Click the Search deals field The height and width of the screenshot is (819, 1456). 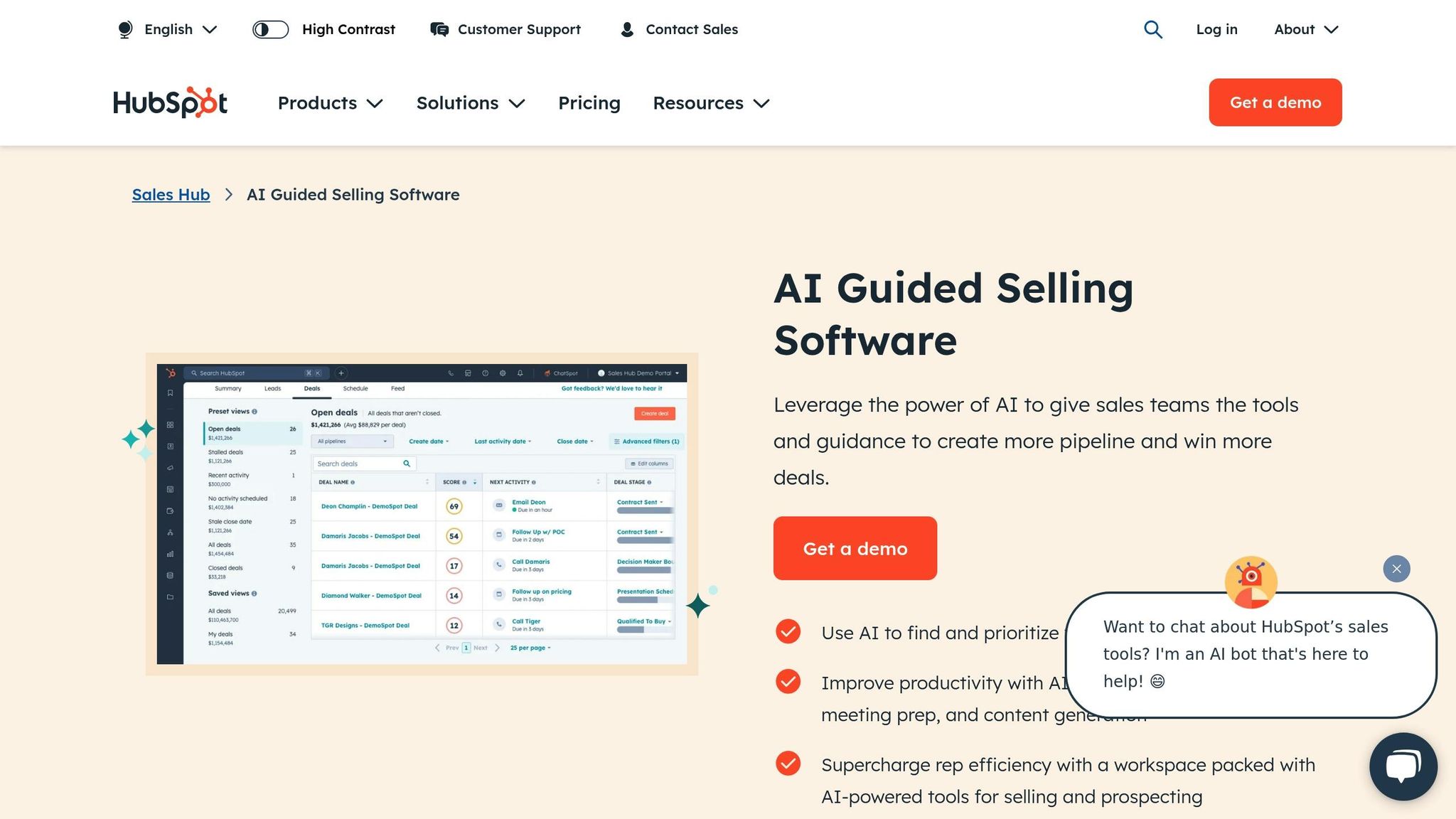[364, 464]
